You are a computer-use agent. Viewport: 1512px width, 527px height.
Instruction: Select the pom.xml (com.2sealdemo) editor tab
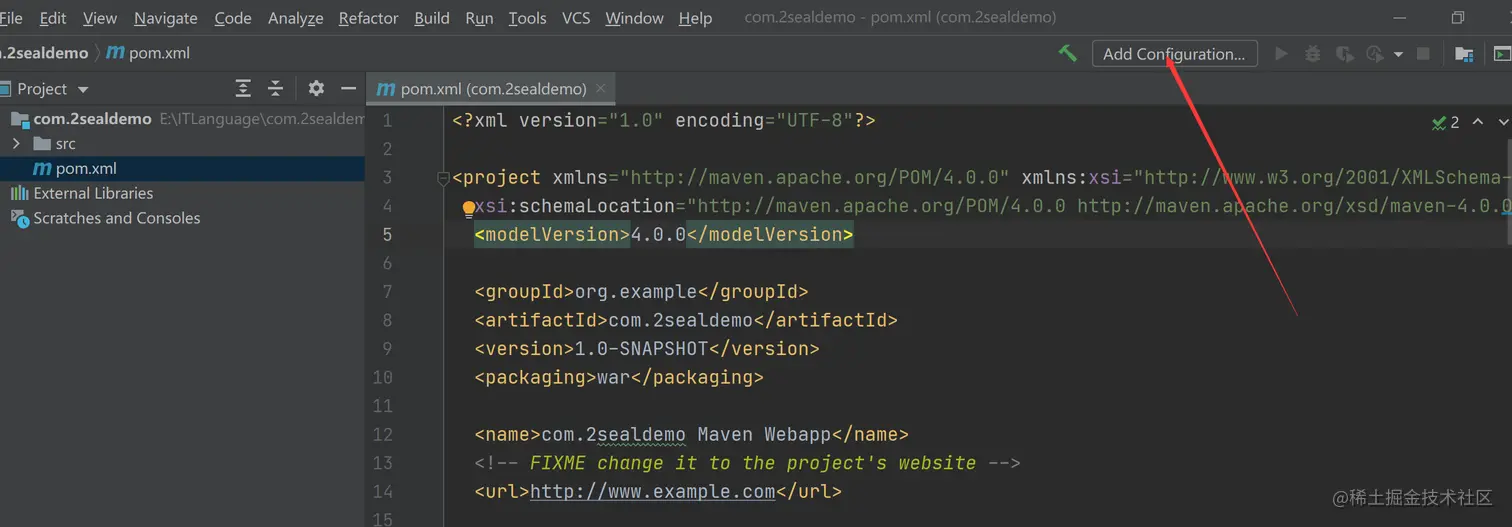(x=491, y=89)
